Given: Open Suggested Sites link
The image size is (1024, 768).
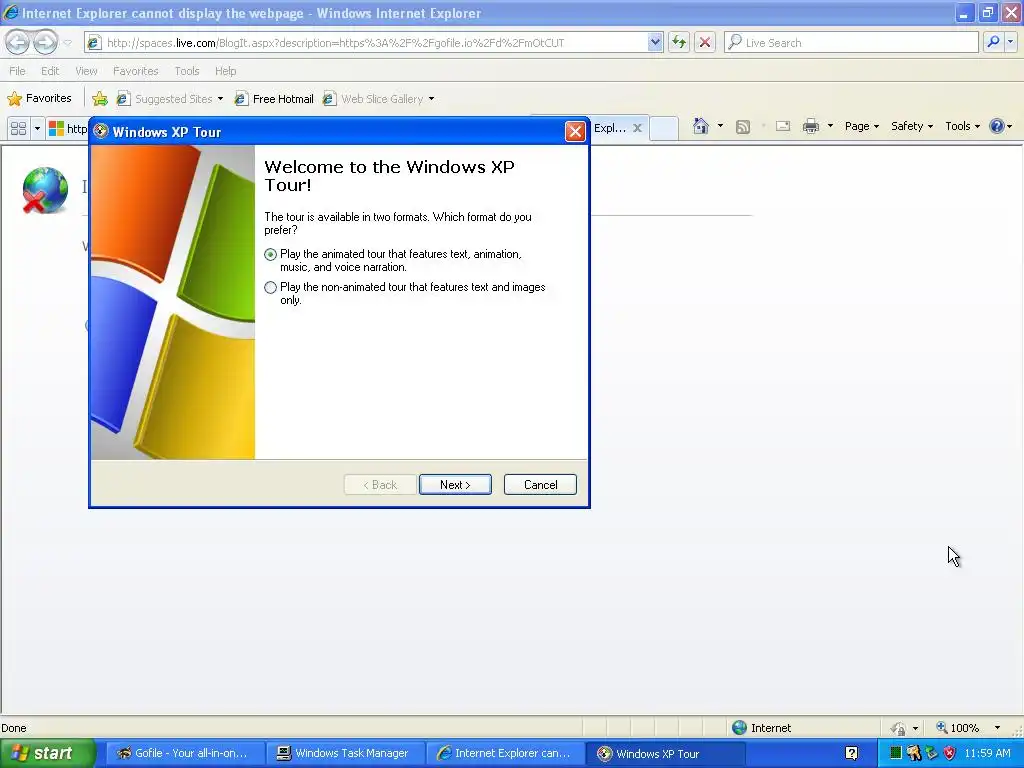Looking at the screenshot, I should click(165, 99).
